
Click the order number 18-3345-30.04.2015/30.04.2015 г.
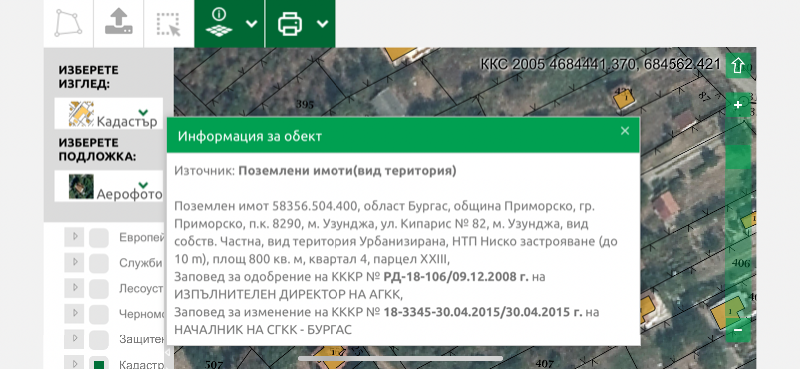coord(483,312)
